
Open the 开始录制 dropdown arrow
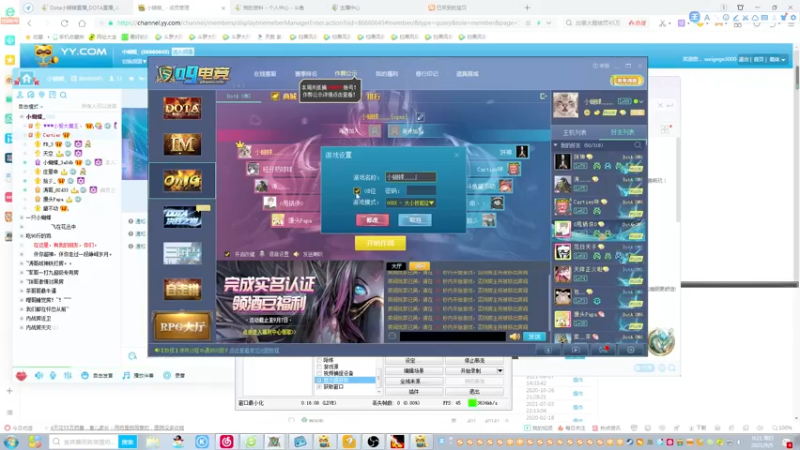500,371
